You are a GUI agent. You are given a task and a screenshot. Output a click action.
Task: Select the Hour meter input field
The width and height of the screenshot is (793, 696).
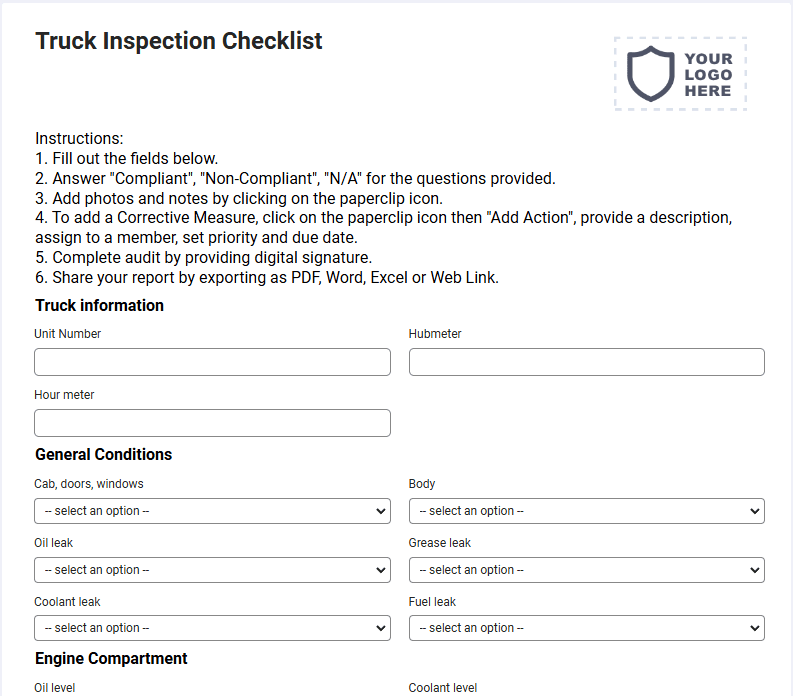pyautogui.click(x=212, y=423)
